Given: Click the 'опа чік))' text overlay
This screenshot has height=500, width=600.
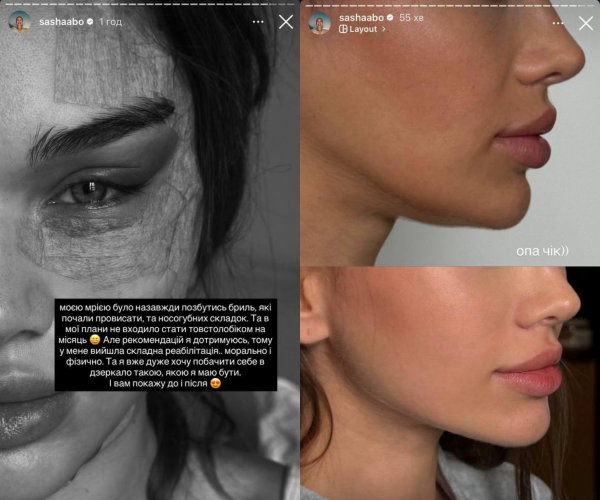Looking at the screenshot, I should [542, 251].
